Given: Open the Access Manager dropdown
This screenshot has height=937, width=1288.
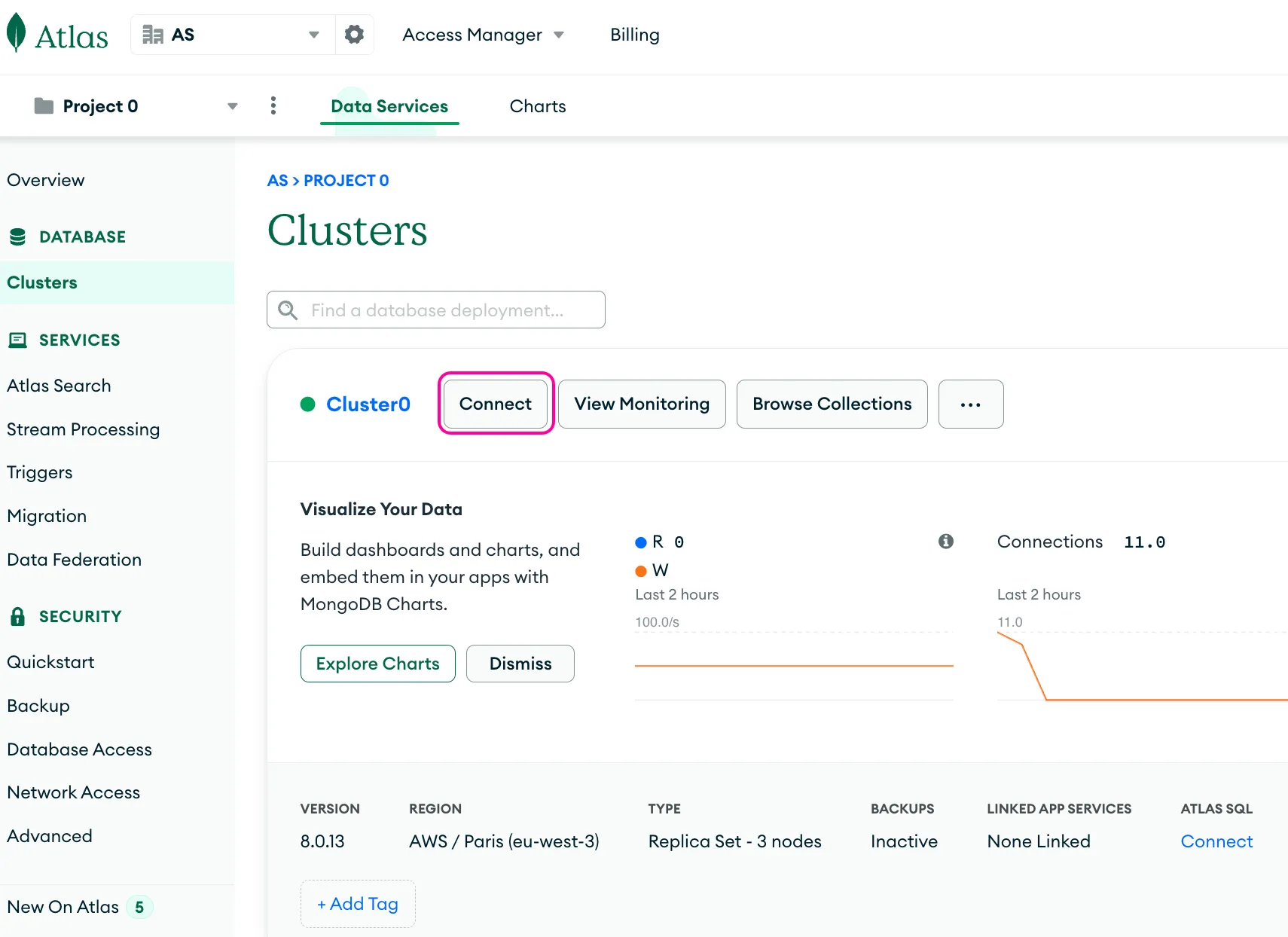Looking at the screenshot, I should (x=483, y=35).
